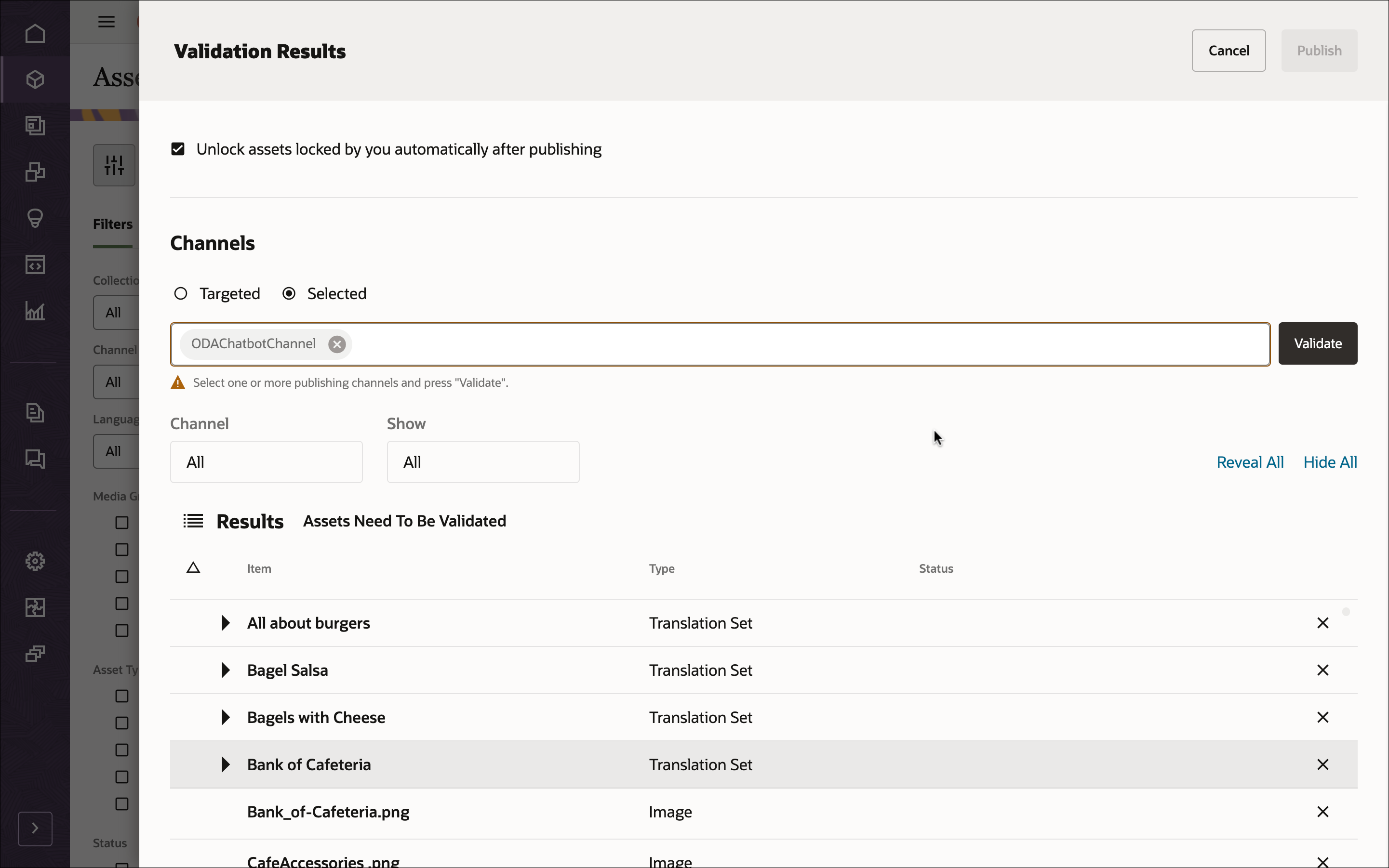Uncheck unlock assets after publishing option
This screenshot has width=1389, height=868.
[178, 149]
